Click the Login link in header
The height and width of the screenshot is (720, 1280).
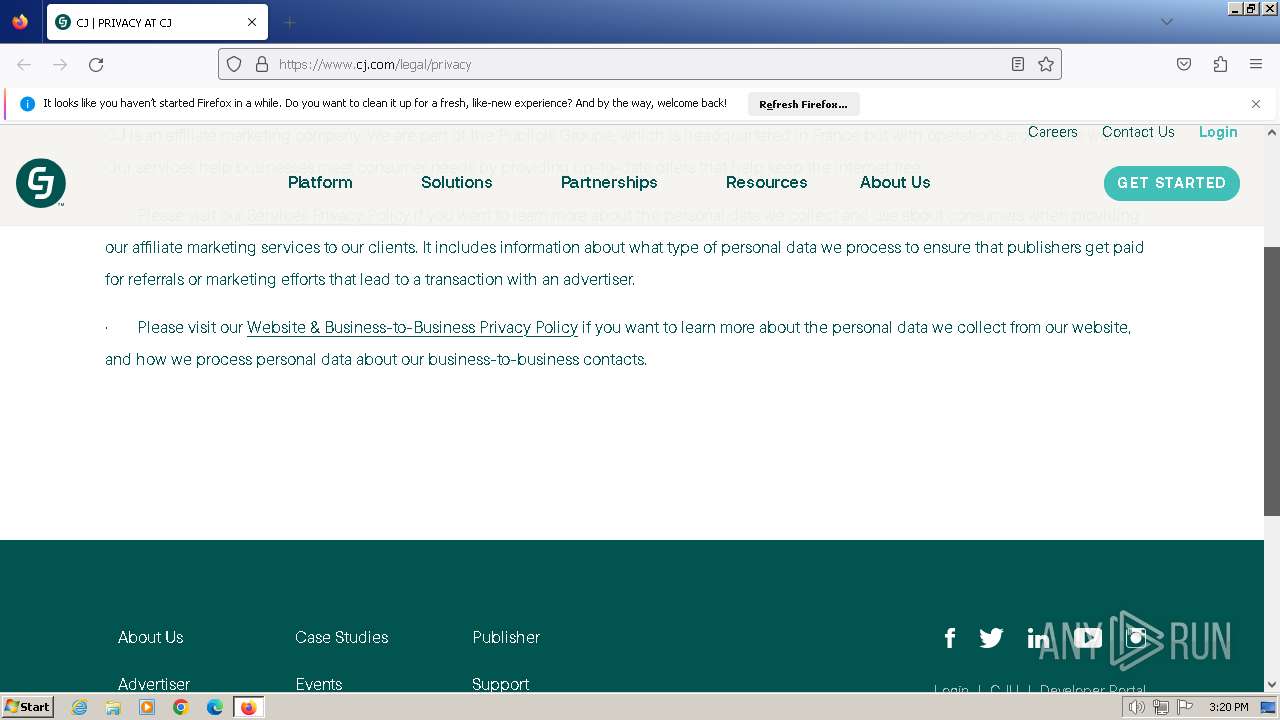pos(1218,132)
